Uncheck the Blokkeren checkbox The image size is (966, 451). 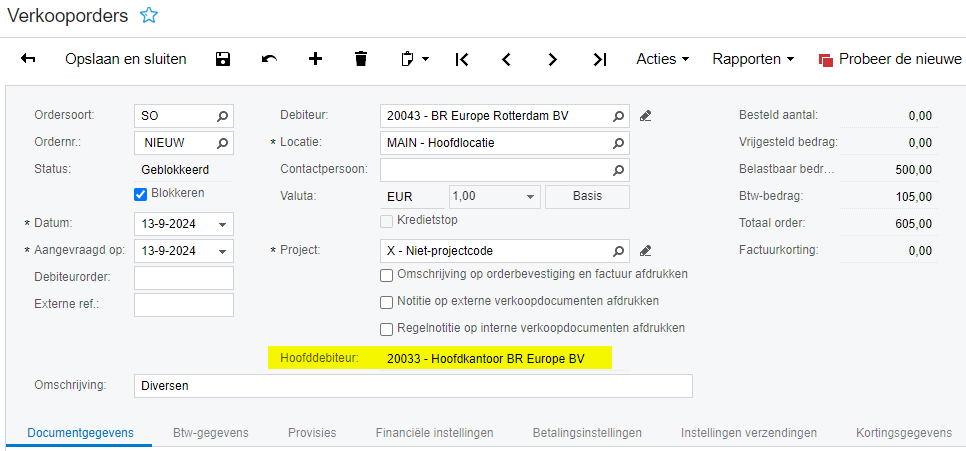tap(141, 193)
